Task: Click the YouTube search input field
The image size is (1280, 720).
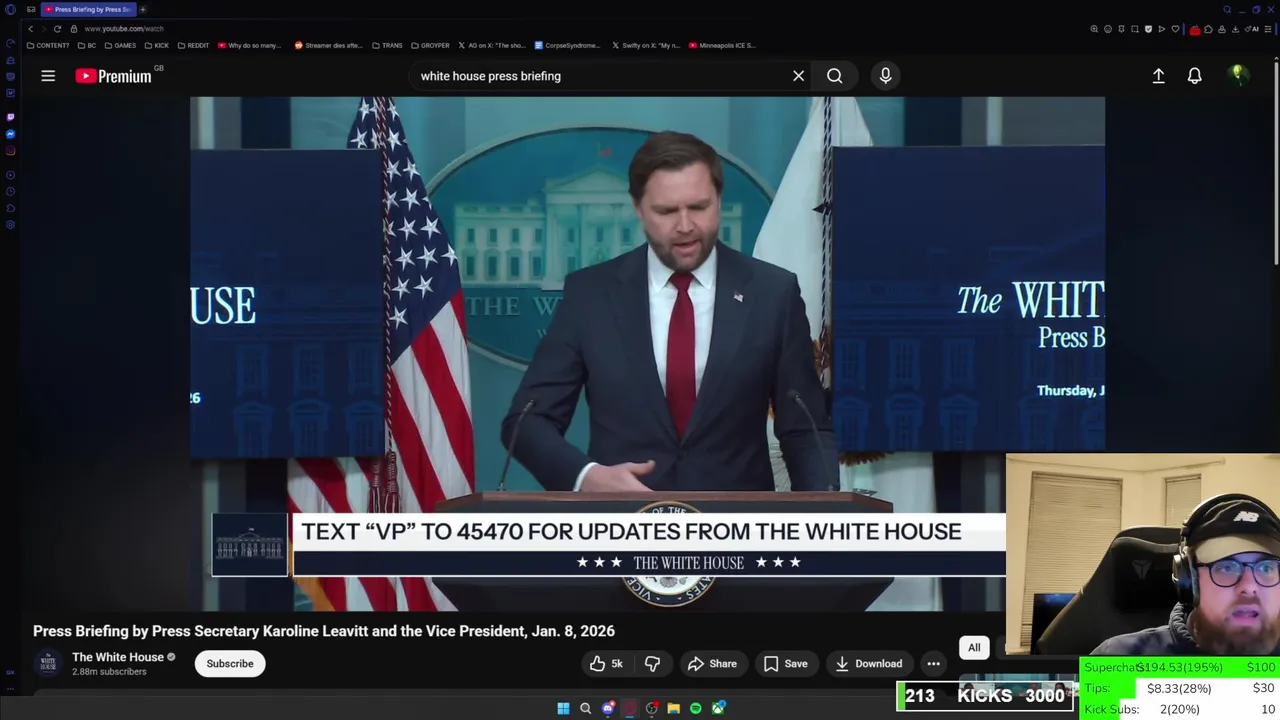Action: pos(600,76)
